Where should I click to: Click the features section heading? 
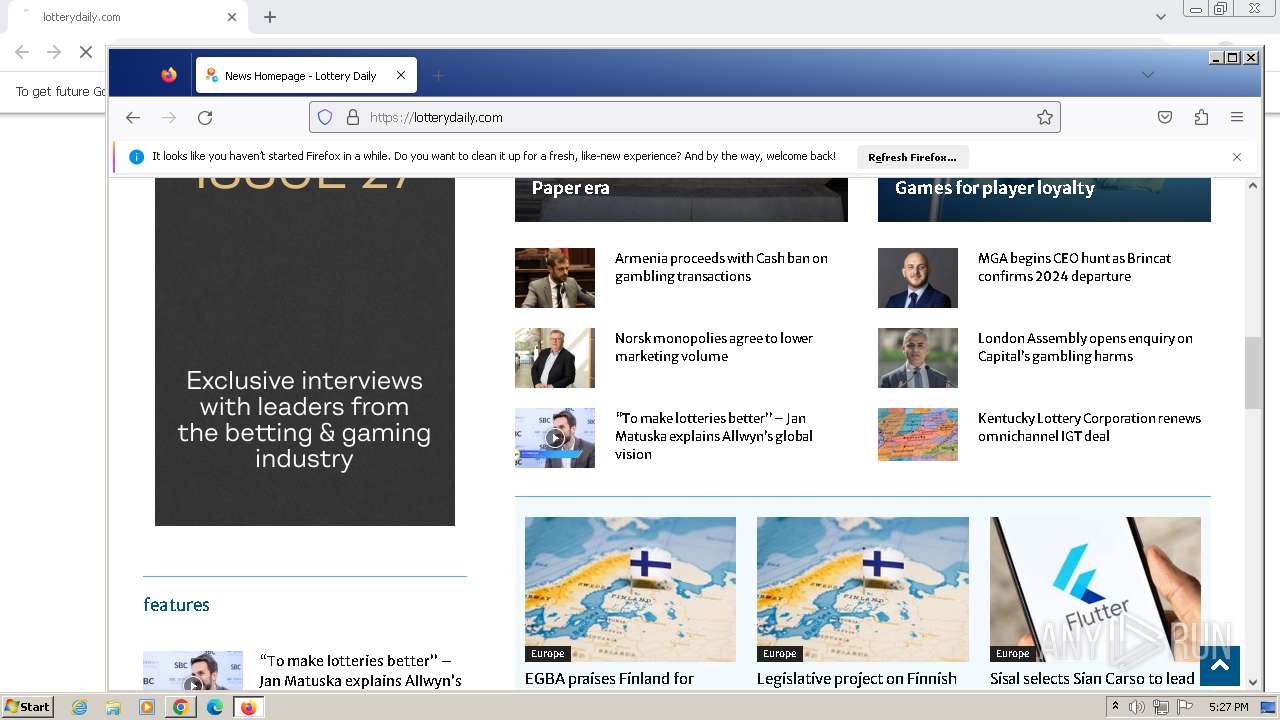(x=176, y=604)
